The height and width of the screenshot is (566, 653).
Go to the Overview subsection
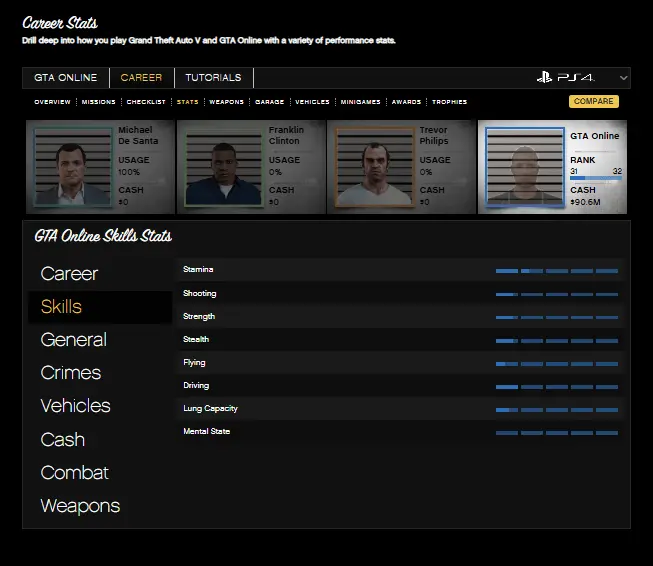click(x=52, y=102)
